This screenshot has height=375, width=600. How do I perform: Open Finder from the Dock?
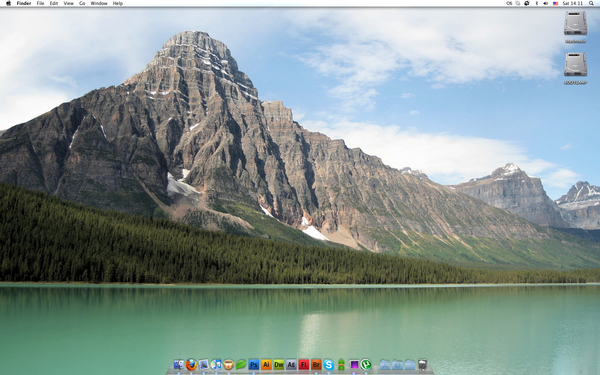(178, 365)
